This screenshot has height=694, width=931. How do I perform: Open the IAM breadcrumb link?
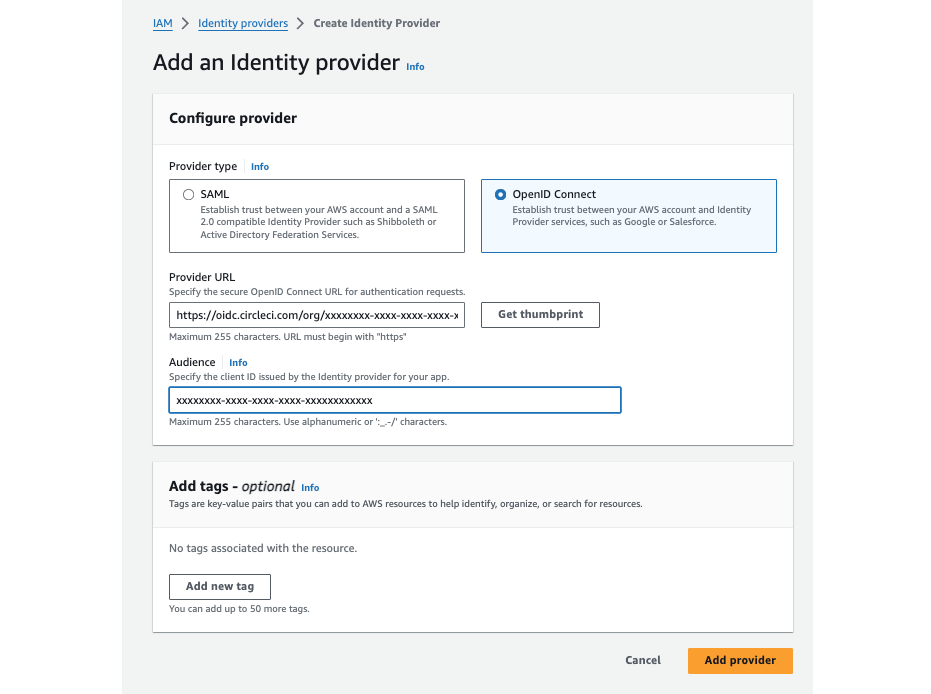coord(161,23)
